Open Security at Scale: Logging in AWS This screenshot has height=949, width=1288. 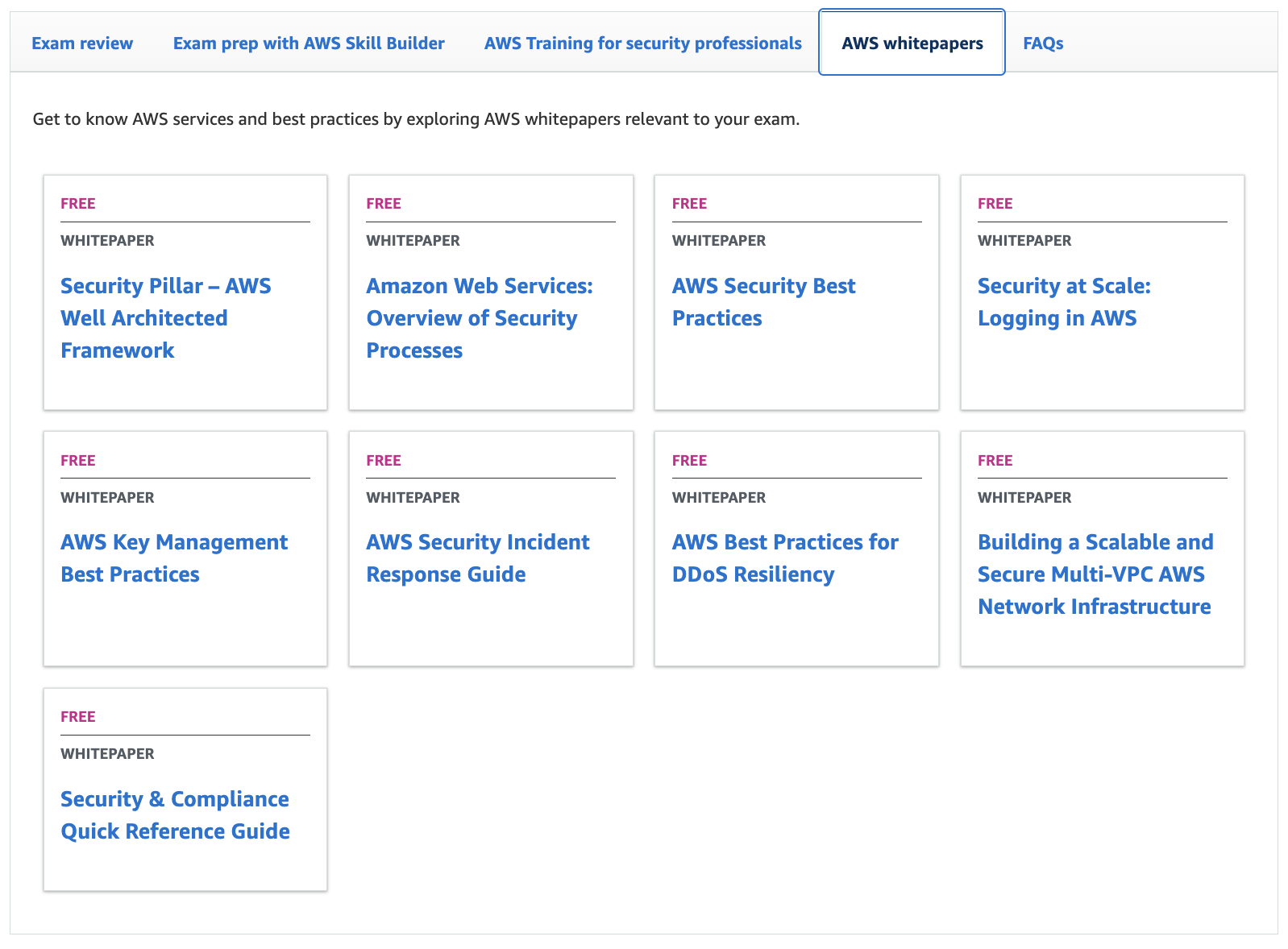[1064, 302]
